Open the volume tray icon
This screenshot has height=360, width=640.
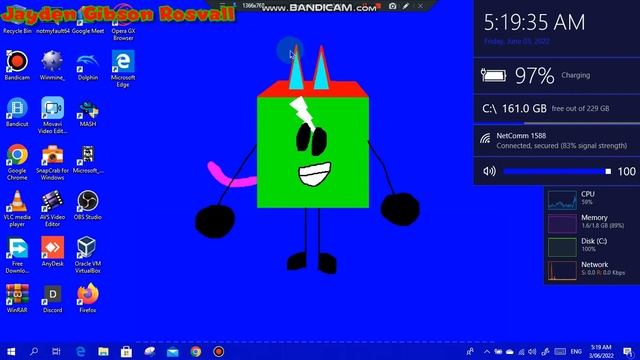[x=532, y=351]
